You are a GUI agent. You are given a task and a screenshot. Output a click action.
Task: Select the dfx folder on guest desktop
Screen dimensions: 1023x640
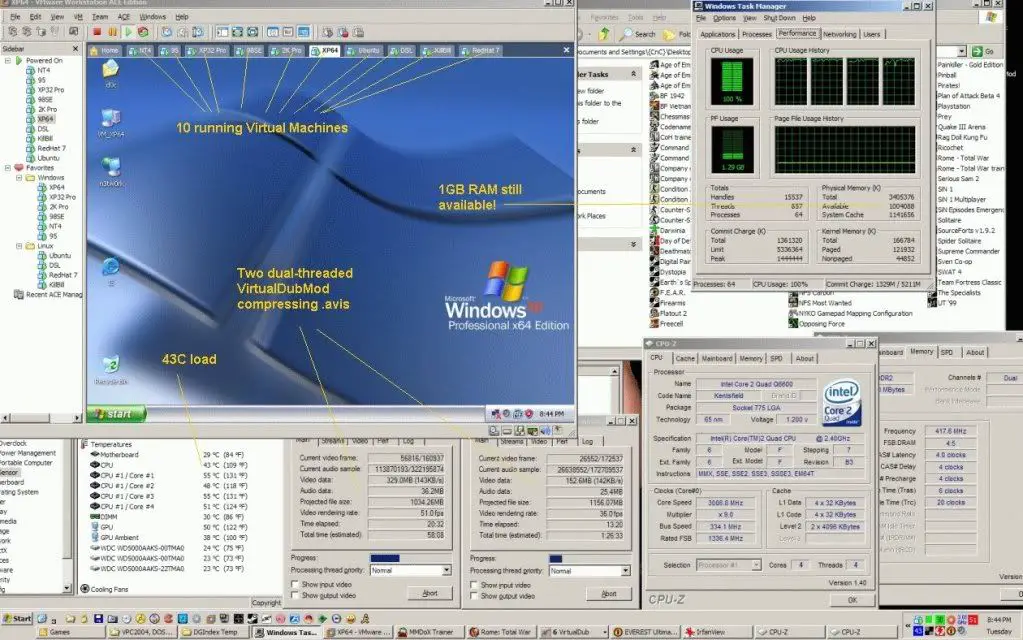pyautogui.click(x=110, y=73)
